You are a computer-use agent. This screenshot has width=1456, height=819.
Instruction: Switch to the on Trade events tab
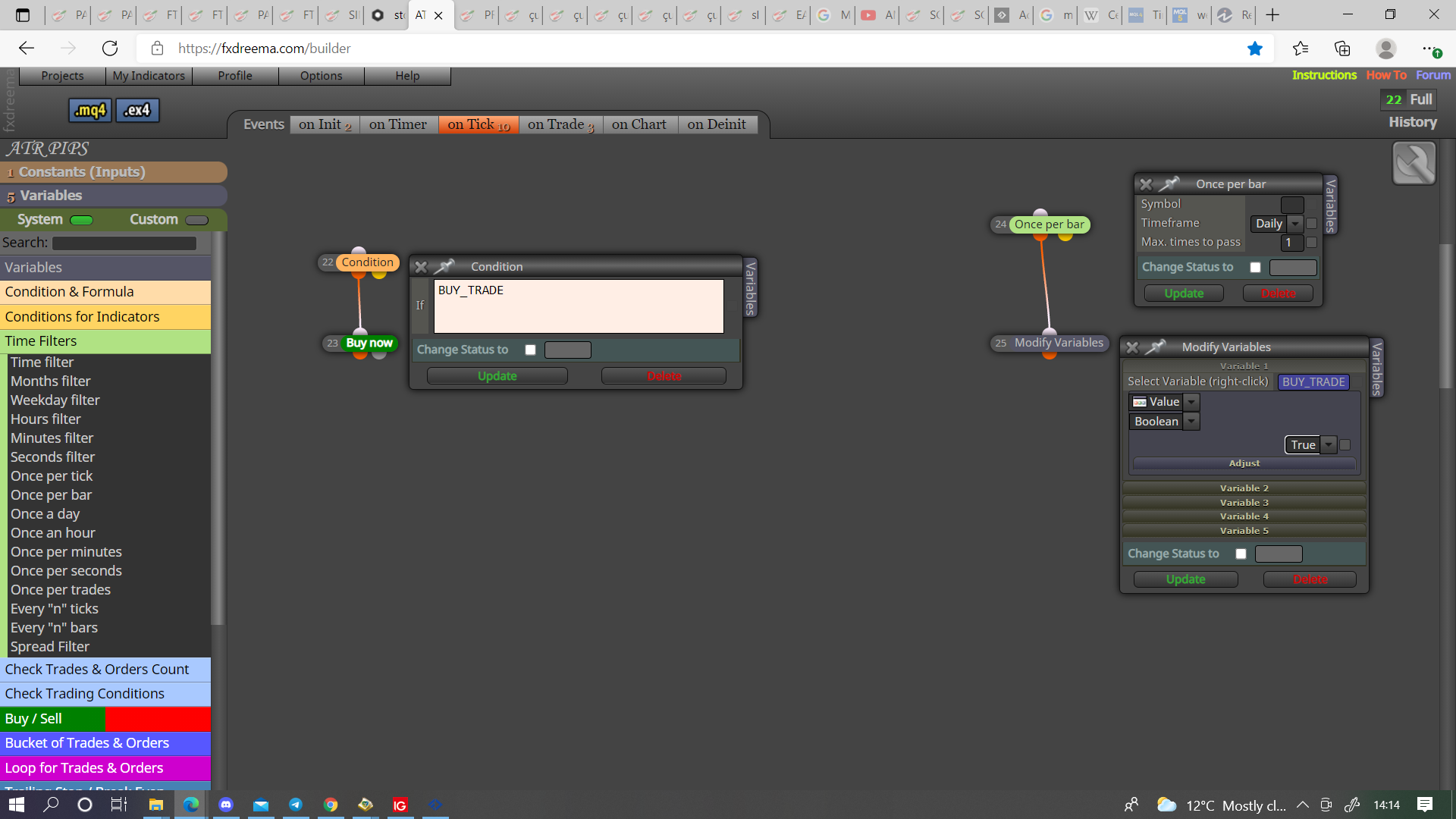[x=560, y=124]
